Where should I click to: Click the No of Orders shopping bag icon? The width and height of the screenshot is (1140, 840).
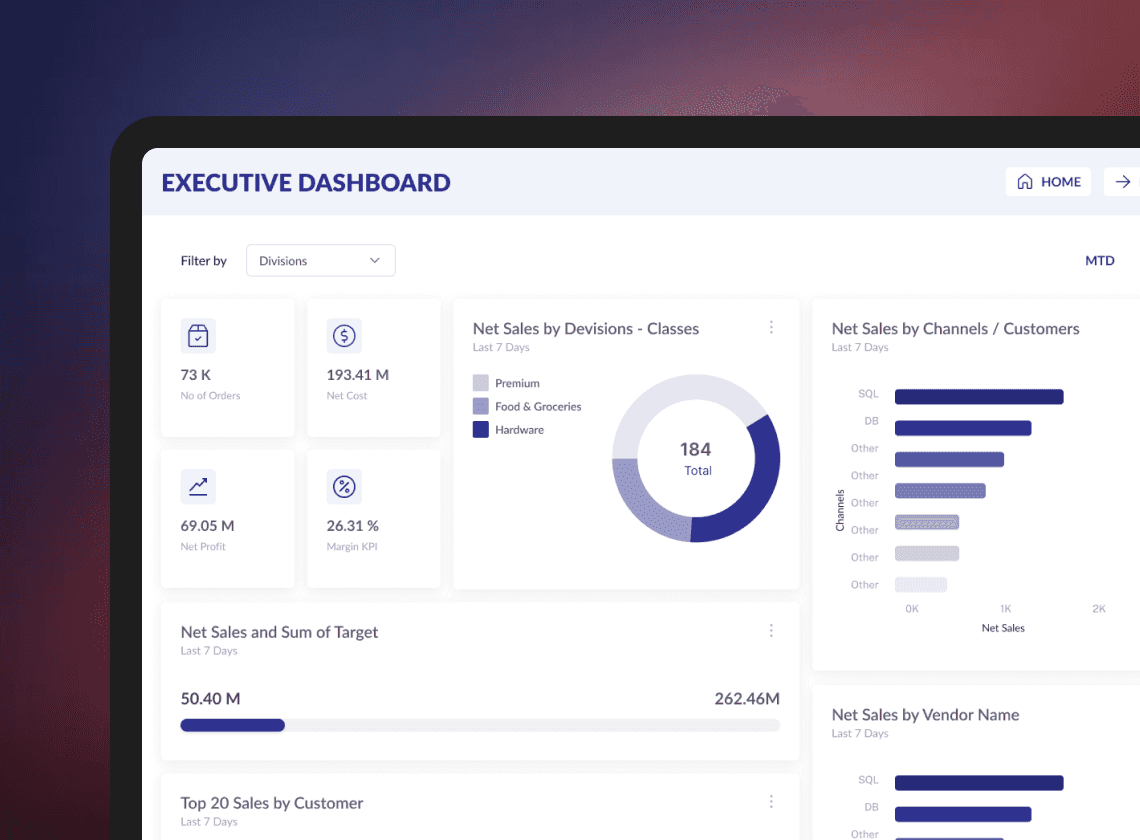pos(198,335)
